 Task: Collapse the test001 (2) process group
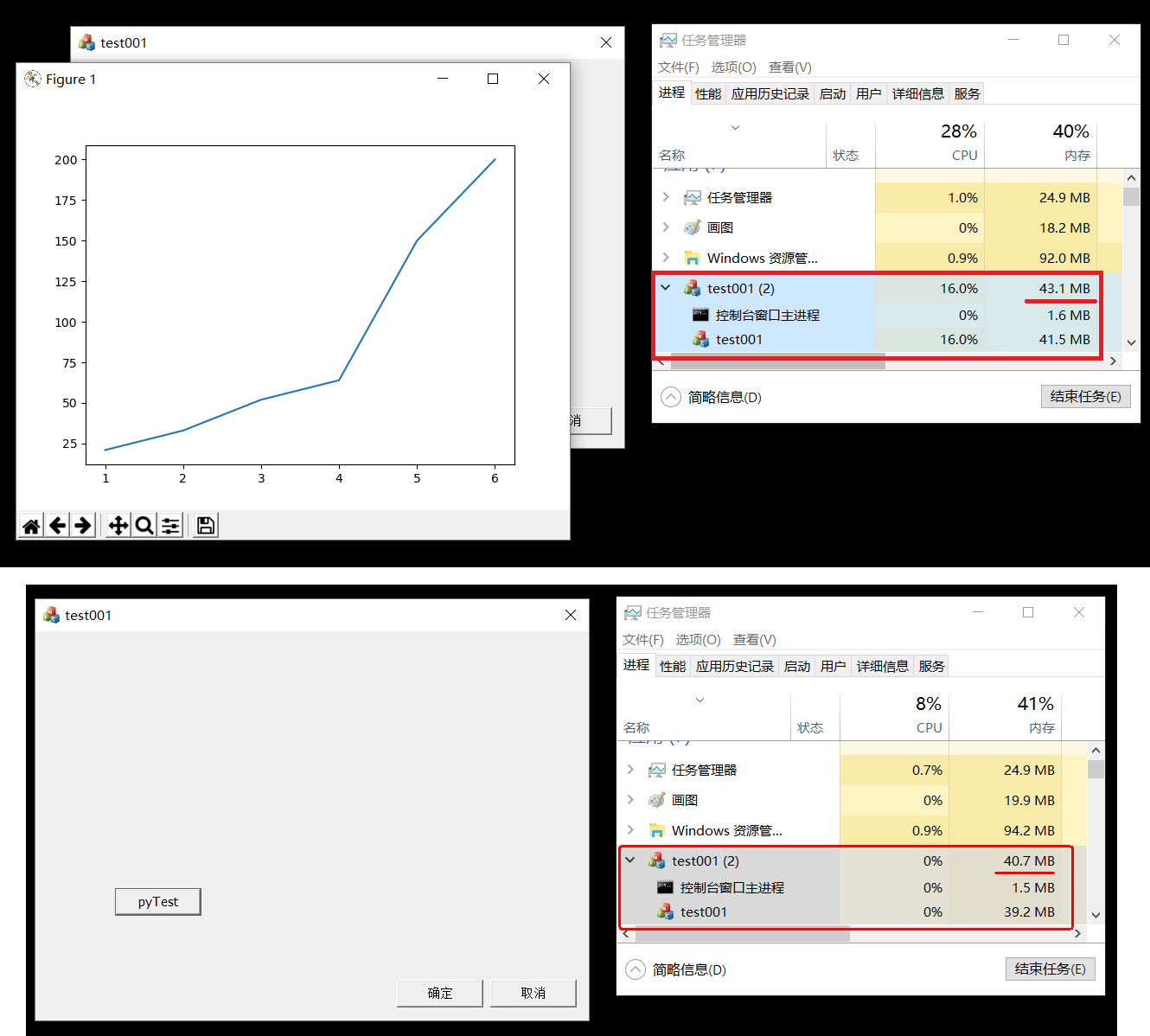(665, 287)
